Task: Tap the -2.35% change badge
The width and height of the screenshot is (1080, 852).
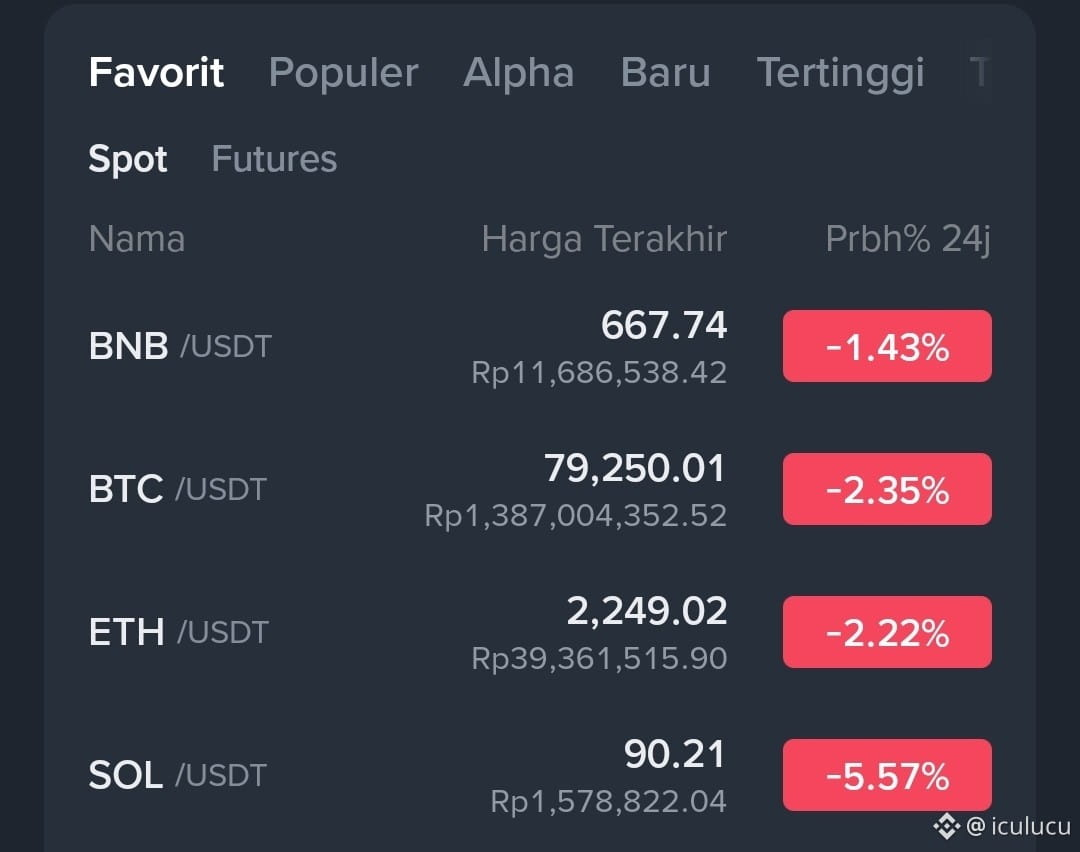Action: [887, 489]
